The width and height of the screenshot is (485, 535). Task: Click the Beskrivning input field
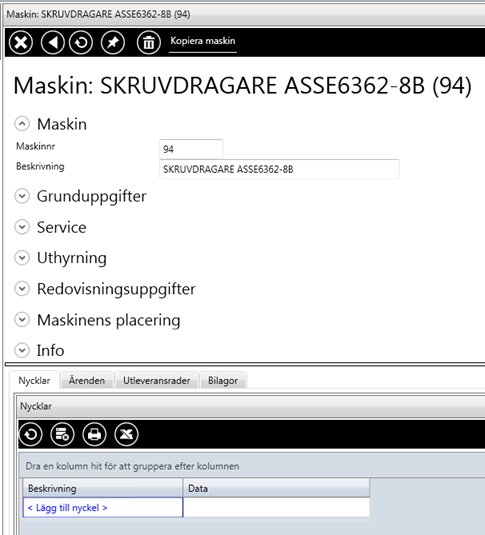click(279, 169)
